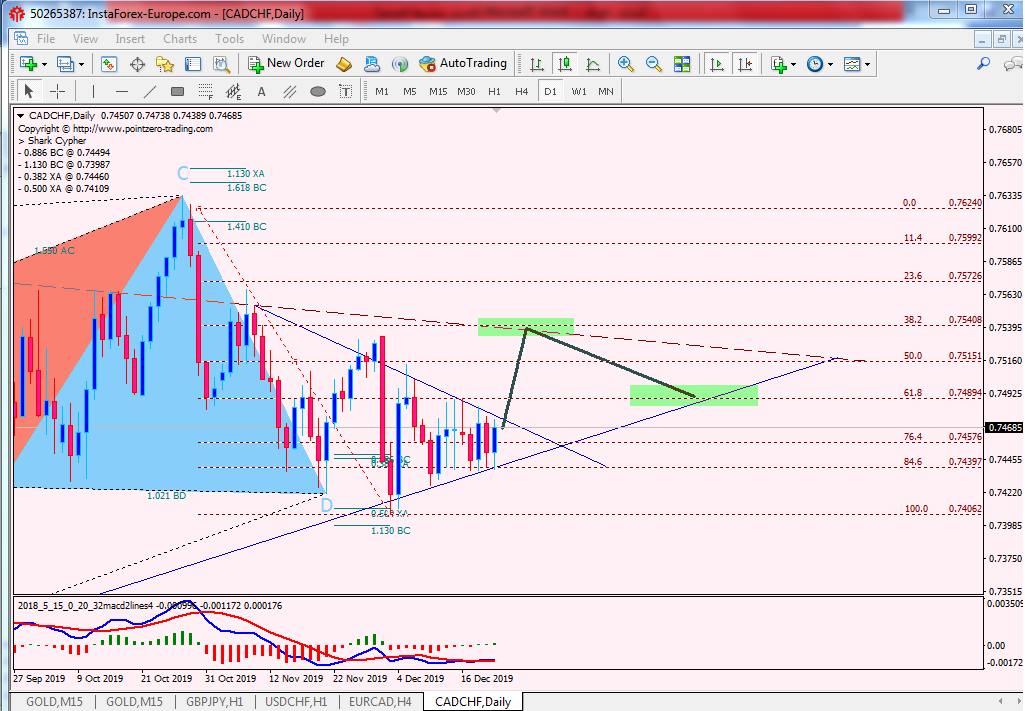Viewport: 1025px width, 711px height.
Task: Zoom out of the chart
Action: (x=654, y=64)
